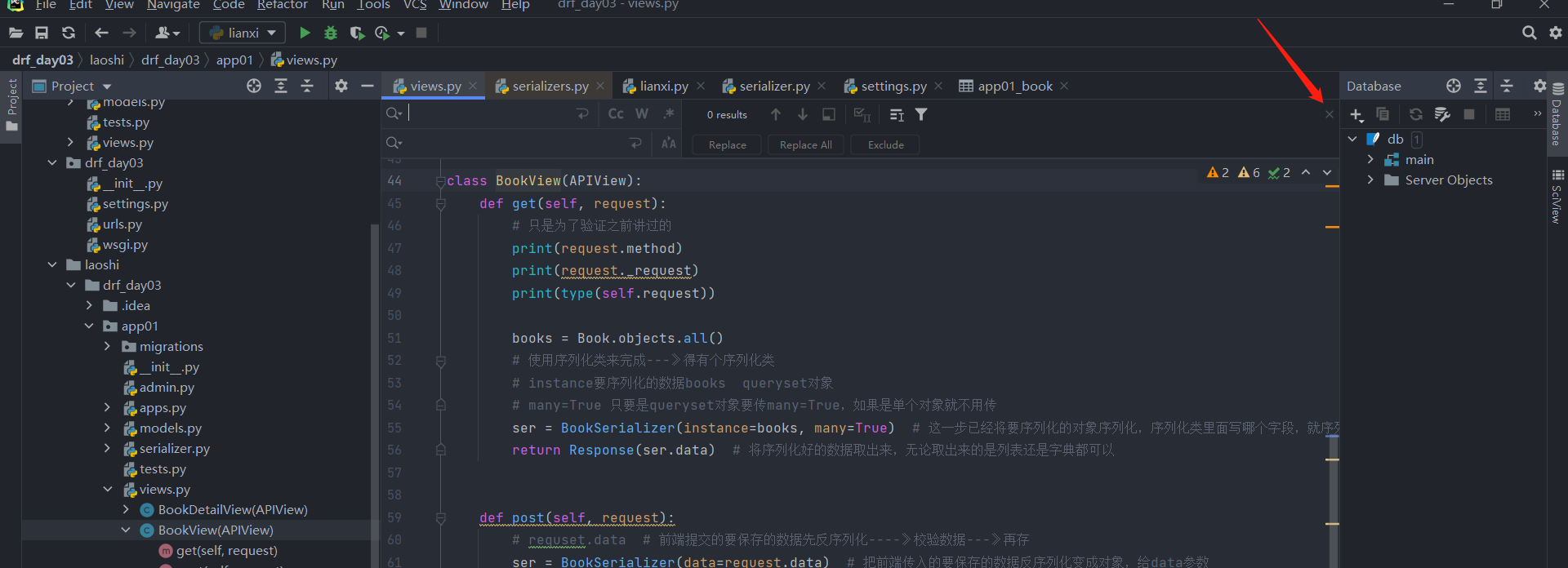Toggle new line in replace field
The image size is (1568, 568).
[636, 144]
